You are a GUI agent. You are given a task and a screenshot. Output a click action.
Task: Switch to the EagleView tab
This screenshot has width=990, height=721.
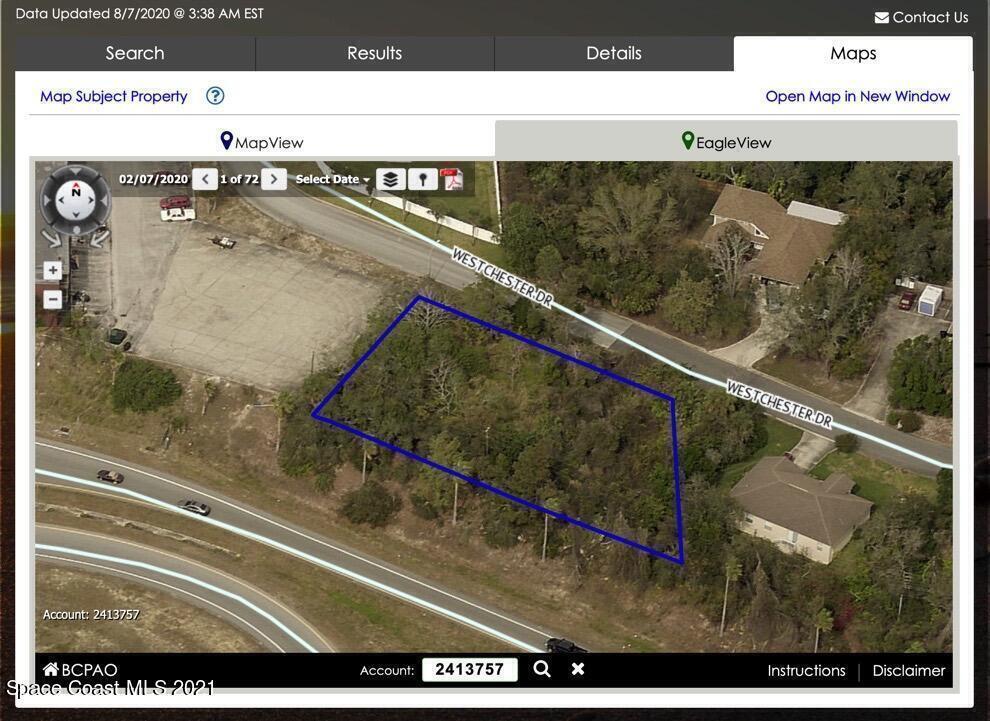726,141
